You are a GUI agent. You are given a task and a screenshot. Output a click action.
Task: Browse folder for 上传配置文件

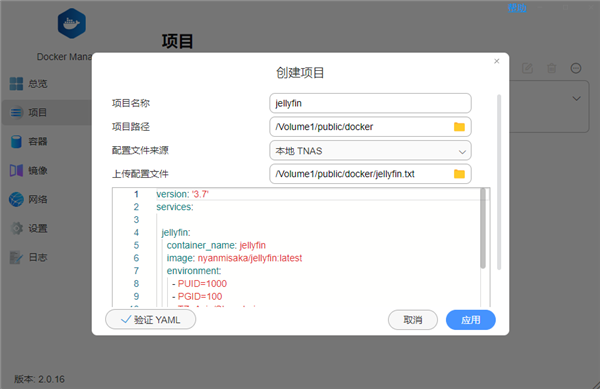459,174
